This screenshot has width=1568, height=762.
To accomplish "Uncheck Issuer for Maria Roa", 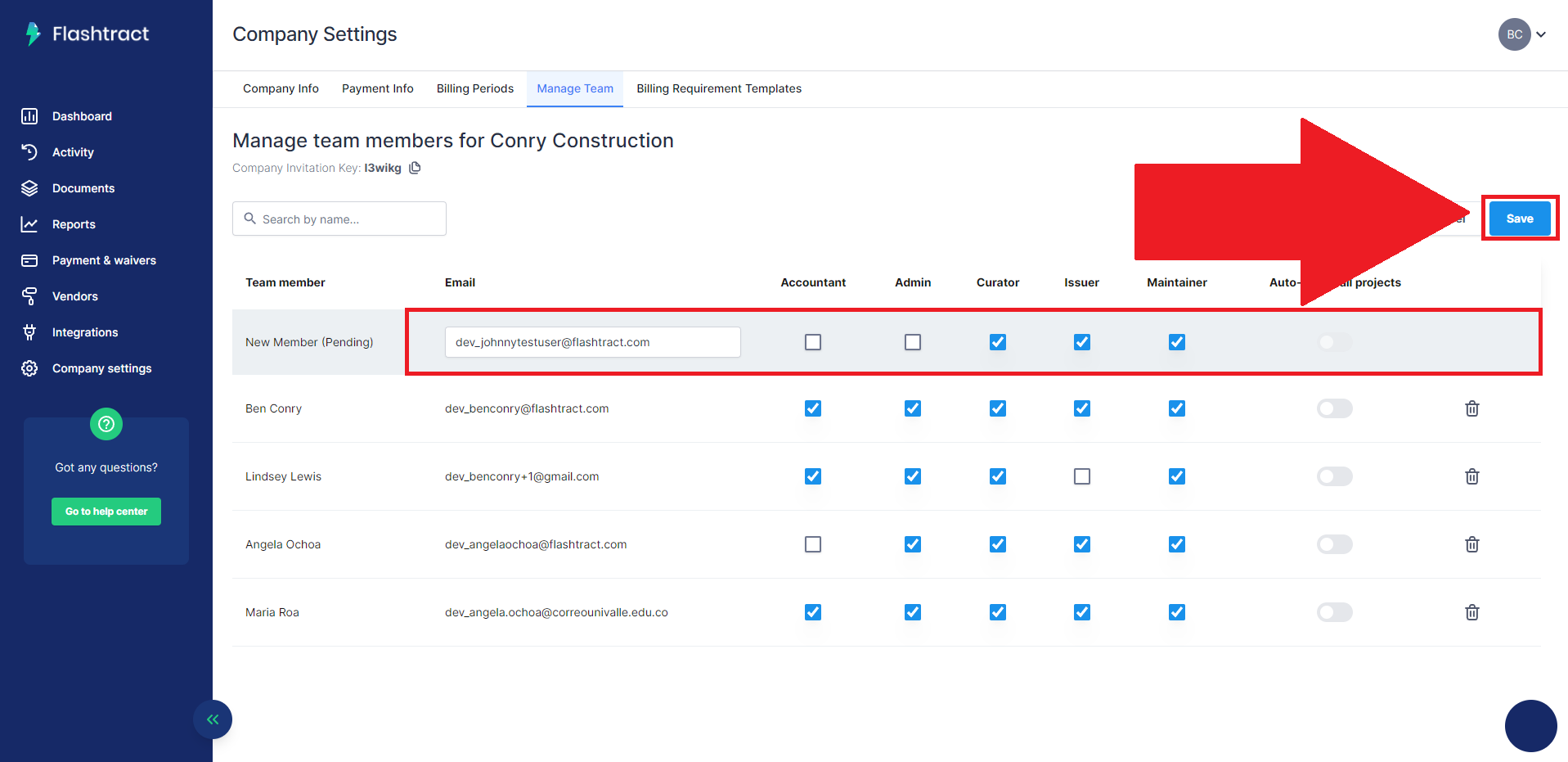I will click(1082, 612).
